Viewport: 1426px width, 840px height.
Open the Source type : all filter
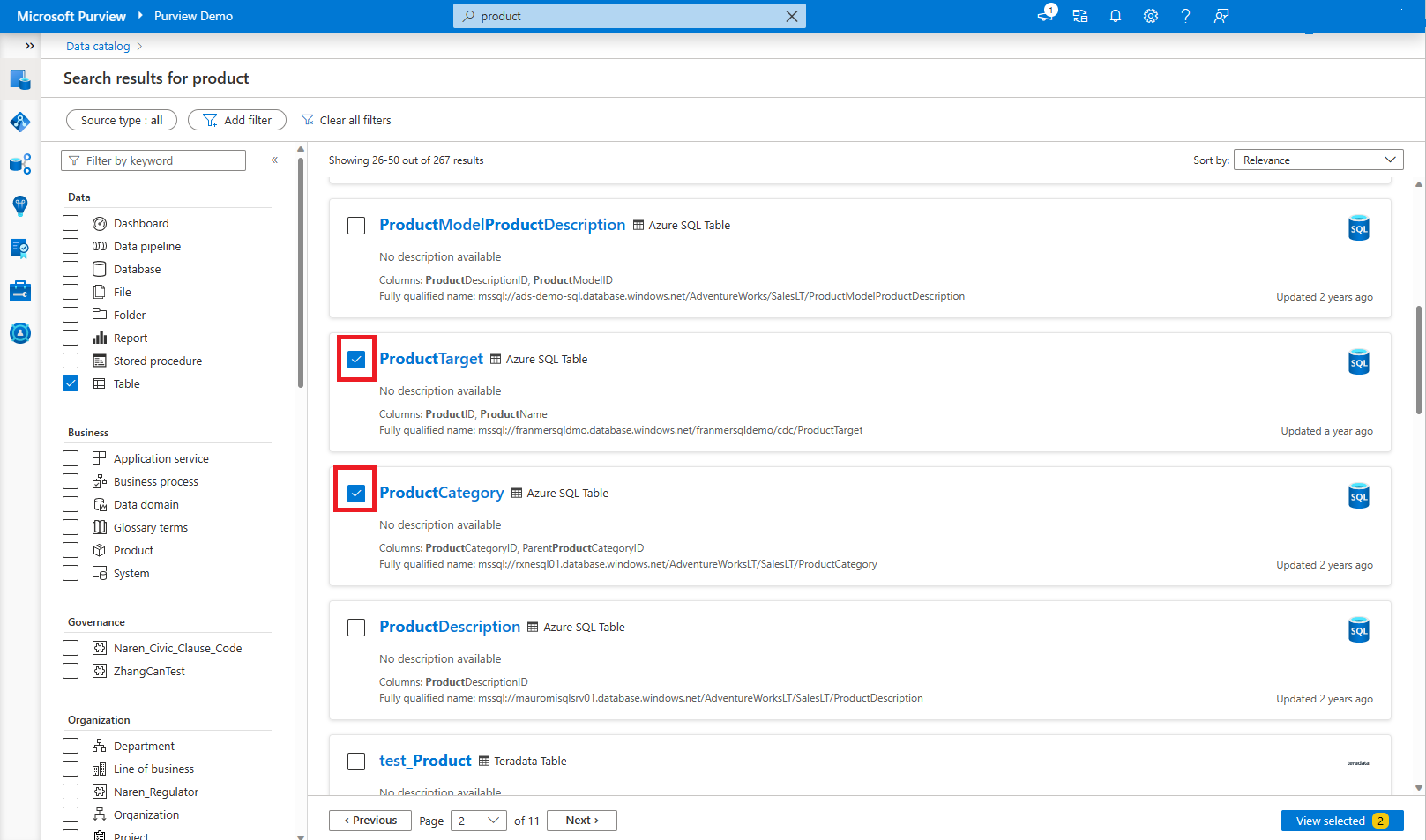[122, 120]
